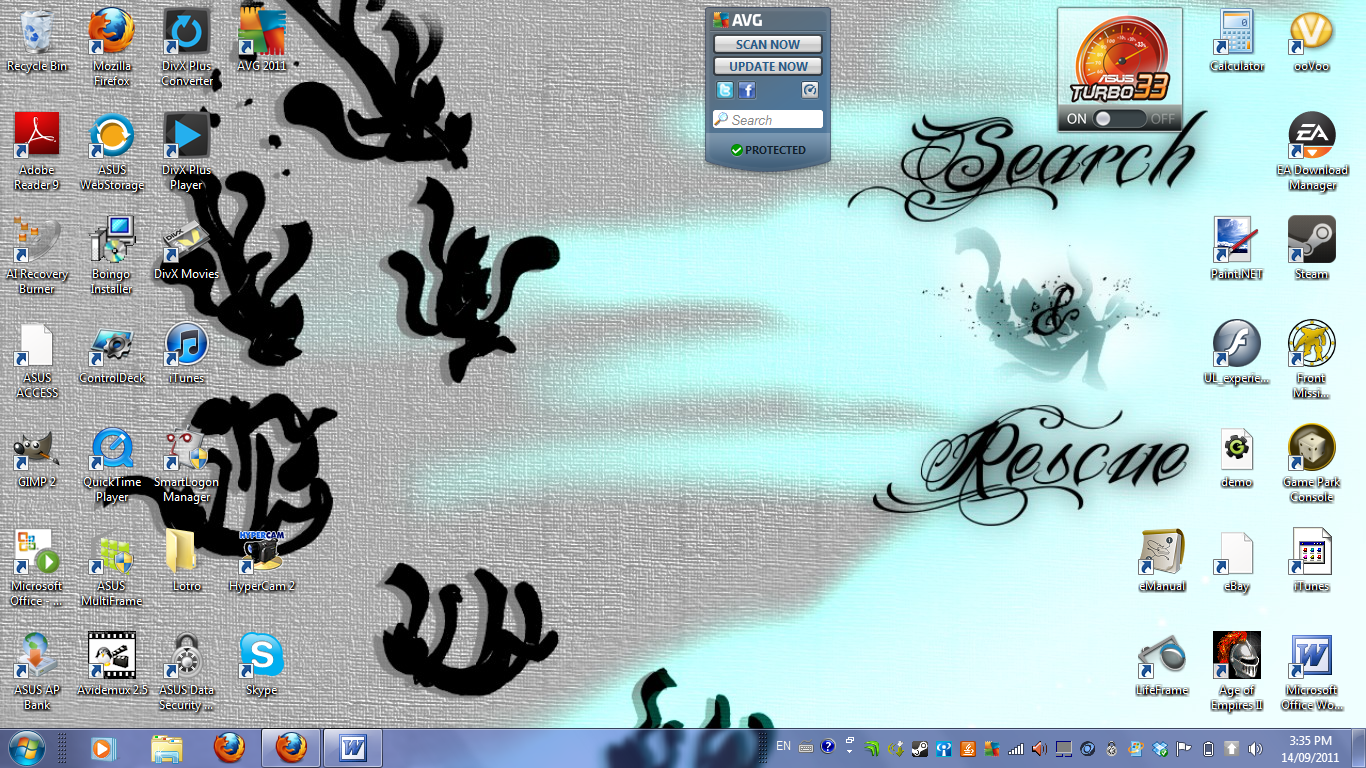Viewport: 1366px width, 768px height.
Task: Switch to the Microsoft Word taskbar window
Action: tap(352, 747)
